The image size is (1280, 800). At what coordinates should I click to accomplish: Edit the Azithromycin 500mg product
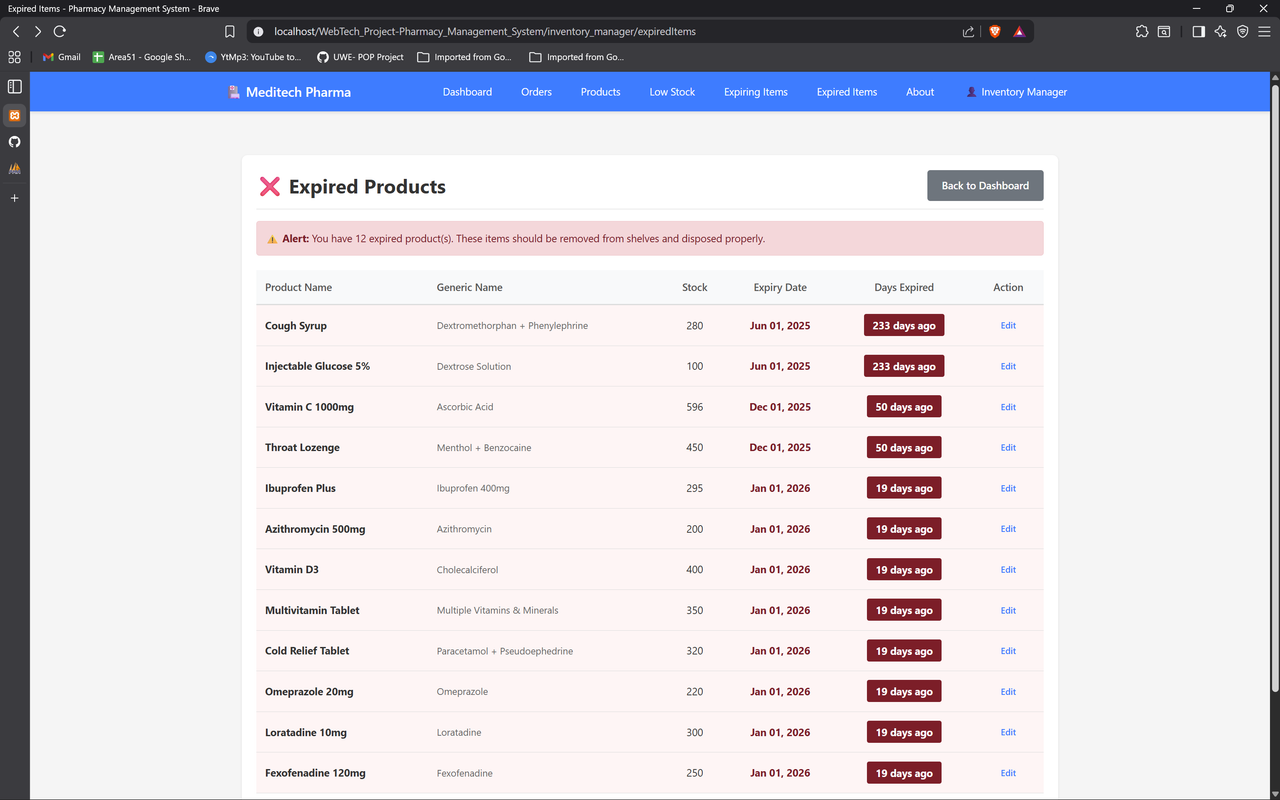pyautogui.click(x=1008, y=529)
